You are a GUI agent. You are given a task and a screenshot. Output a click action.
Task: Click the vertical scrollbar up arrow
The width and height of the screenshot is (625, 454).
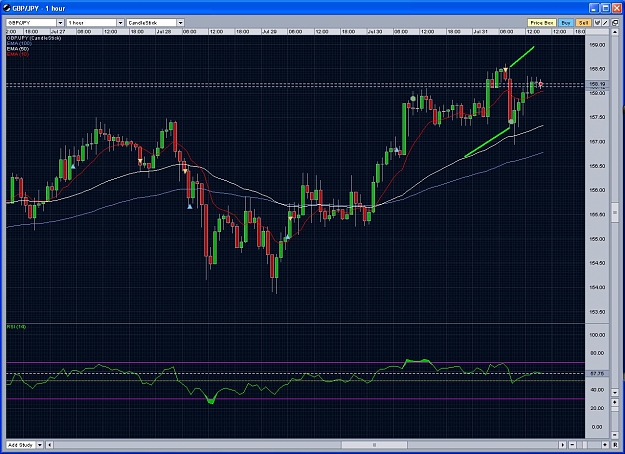615,34
